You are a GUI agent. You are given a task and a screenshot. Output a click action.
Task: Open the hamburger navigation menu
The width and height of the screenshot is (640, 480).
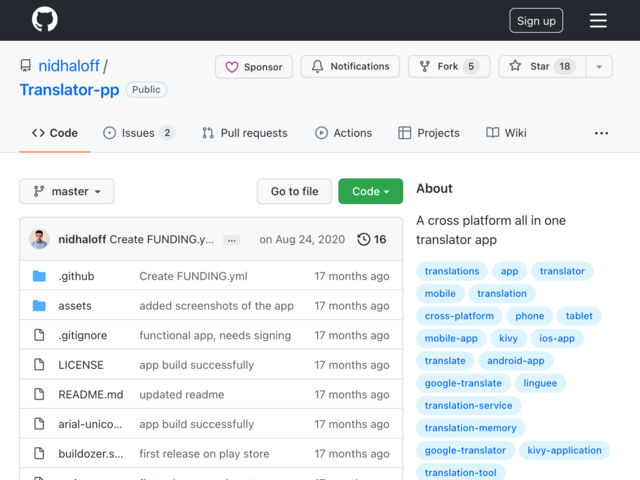coord(598,20)
